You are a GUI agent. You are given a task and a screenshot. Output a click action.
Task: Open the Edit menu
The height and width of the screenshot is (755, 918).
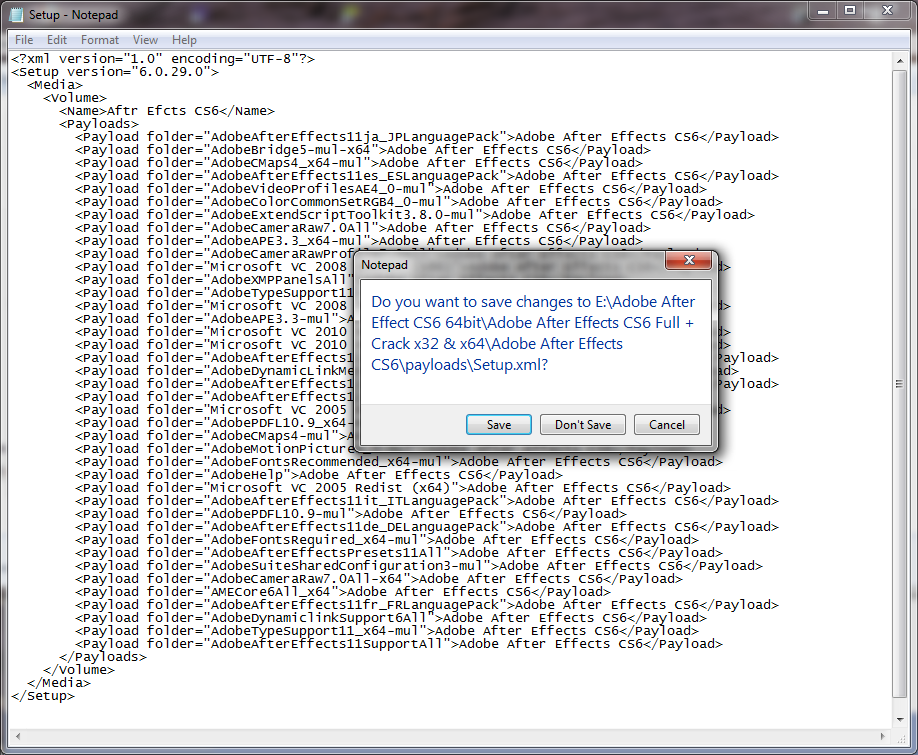point(57,40)
